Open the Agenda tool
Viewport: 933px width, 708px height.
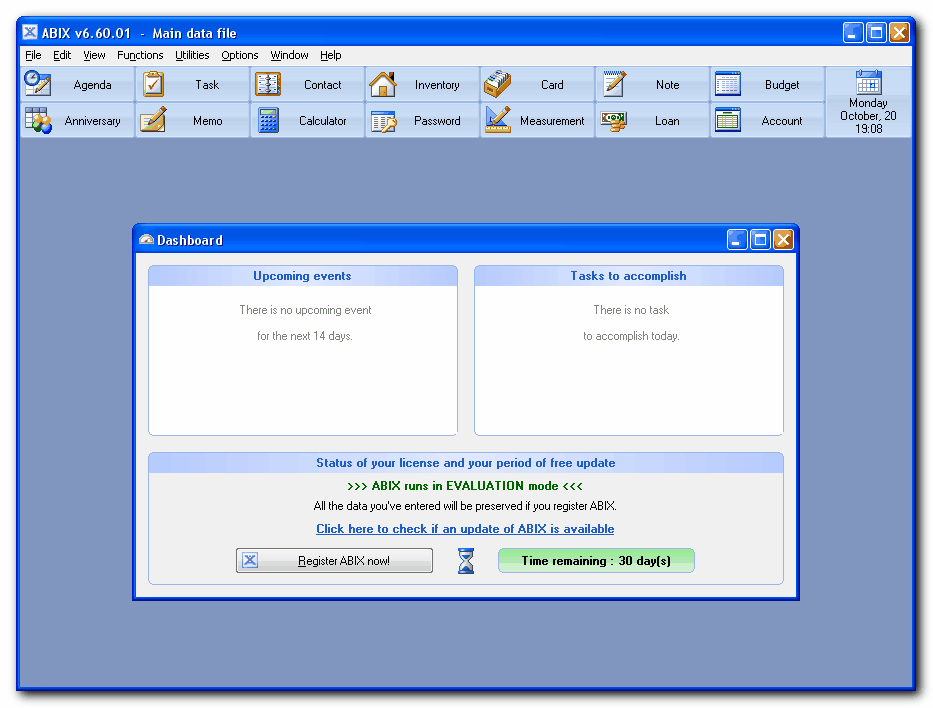point(76,85)
